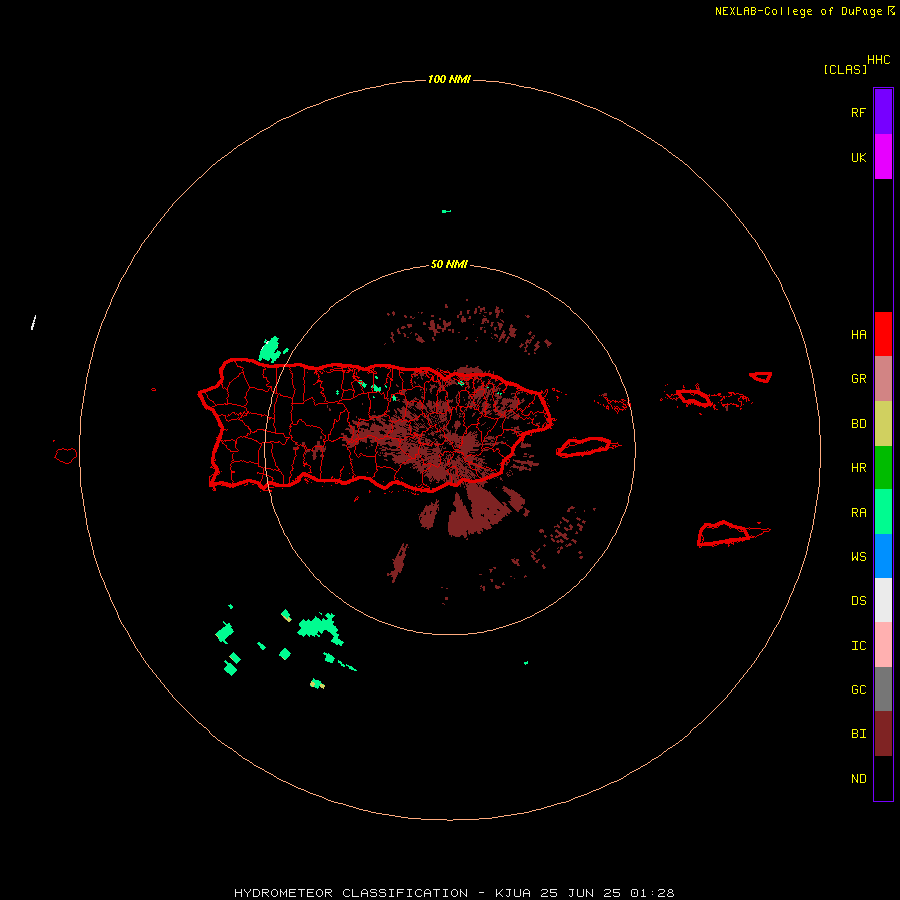The image size is (900, 900).
Task: Click the IC legend label
Action: coord(858,645)
